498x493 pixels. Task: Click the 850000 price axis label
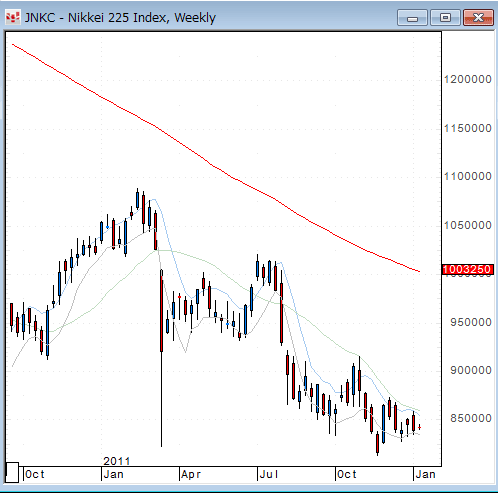pyautogui.click(x=471, y=418)
